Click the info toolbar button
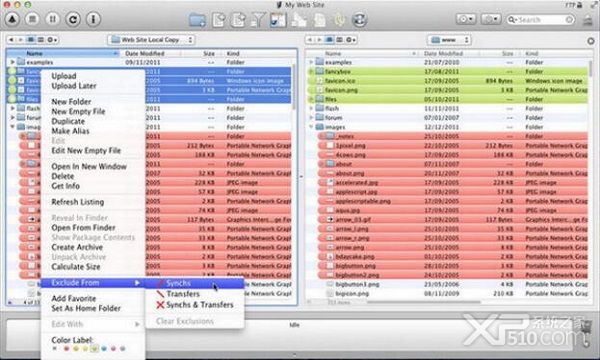This screenshot has width=600, height=360. 93,19
